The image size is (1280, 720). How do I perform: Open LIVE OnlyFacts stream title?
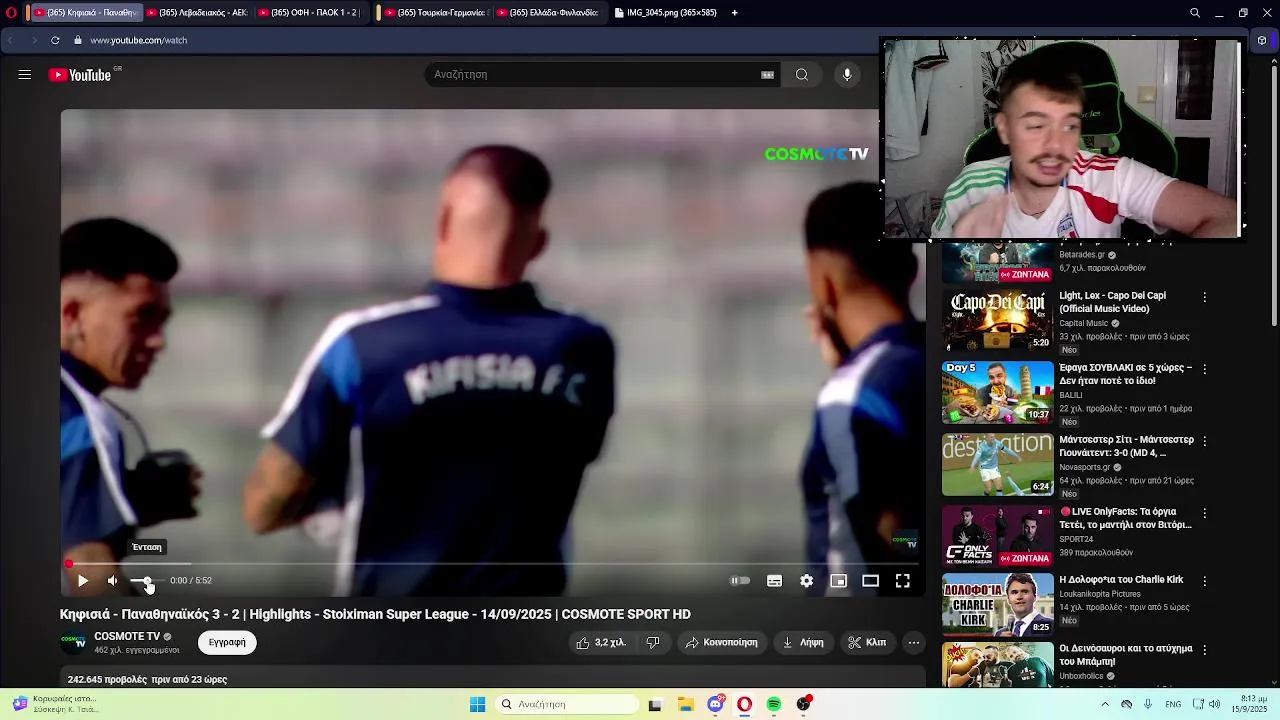click(x=1126, y=518)
